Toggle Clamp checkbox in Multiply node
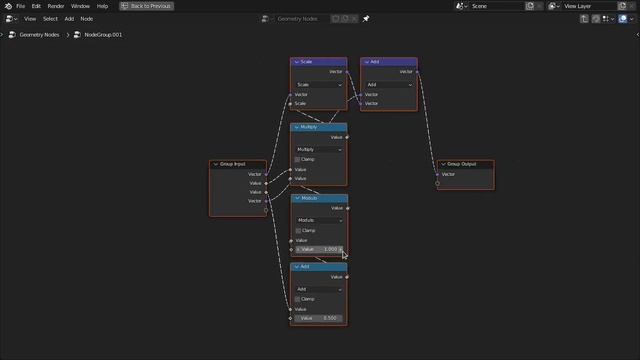Screen dimensions: 640x360 point(297,159)
